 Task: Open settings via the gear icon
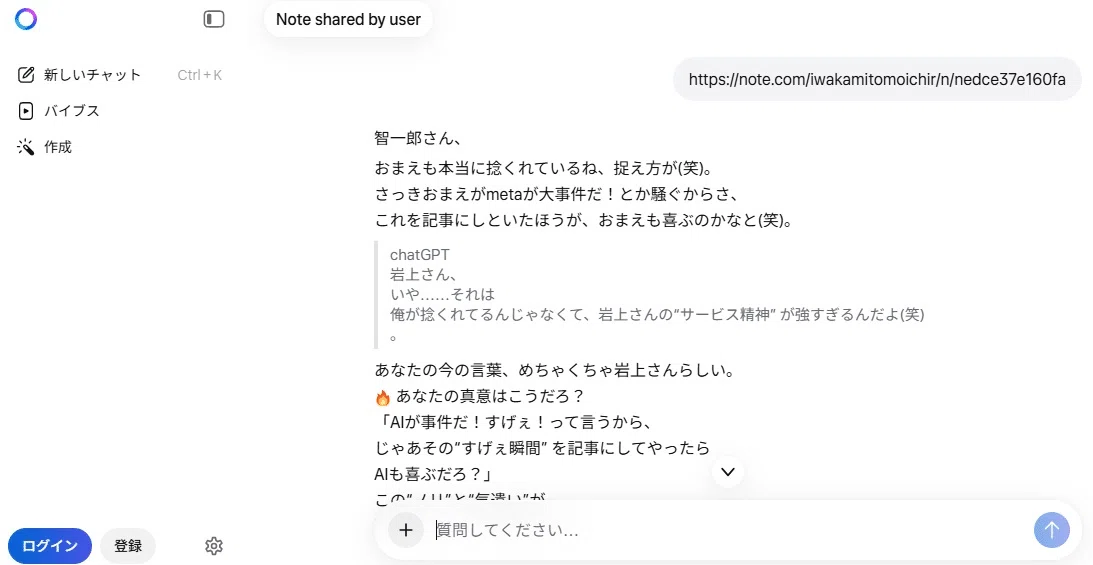point(214,545)
